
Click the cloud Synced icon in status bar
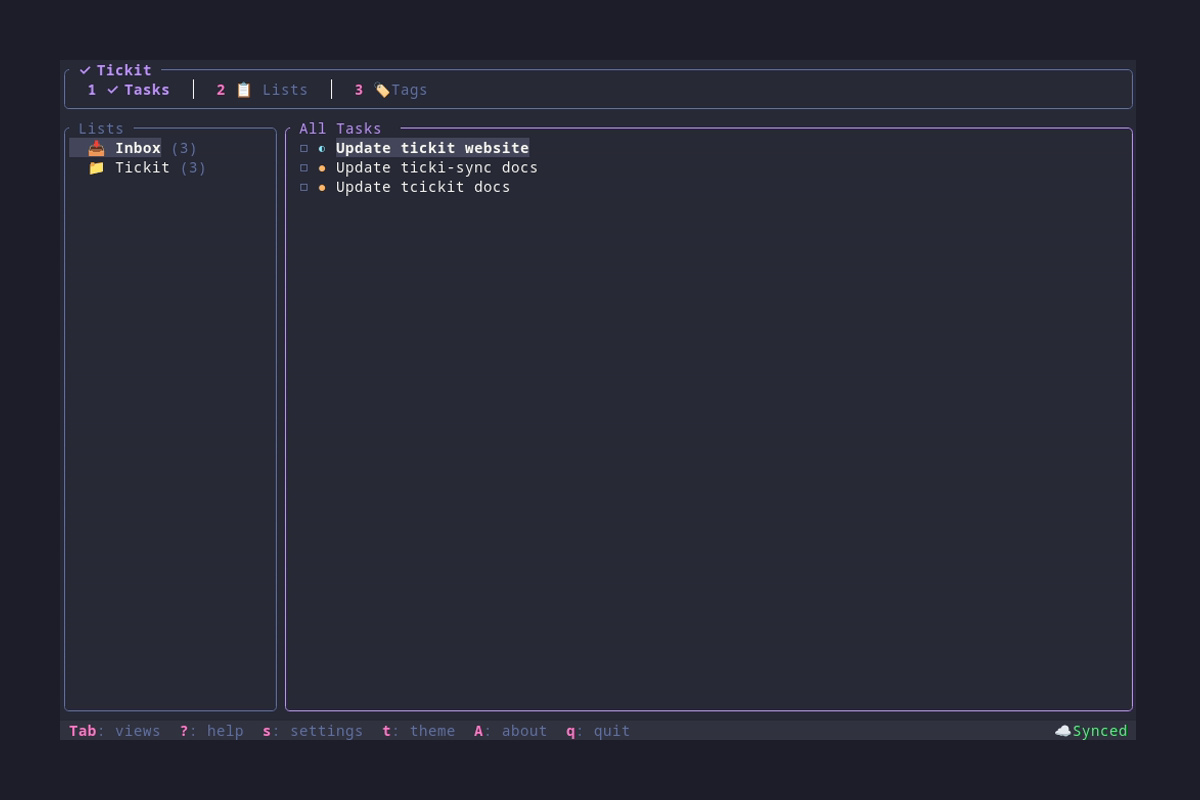click(1062, 731)
